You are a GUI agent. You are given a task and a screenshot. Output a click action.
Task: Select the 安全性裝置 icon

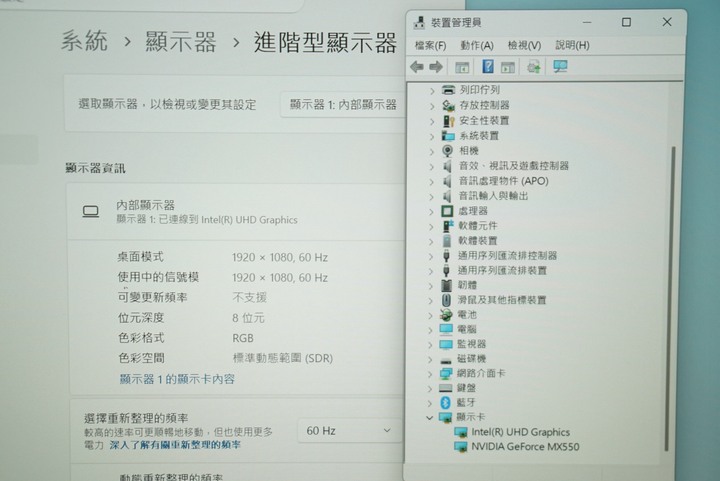(448, 120)
